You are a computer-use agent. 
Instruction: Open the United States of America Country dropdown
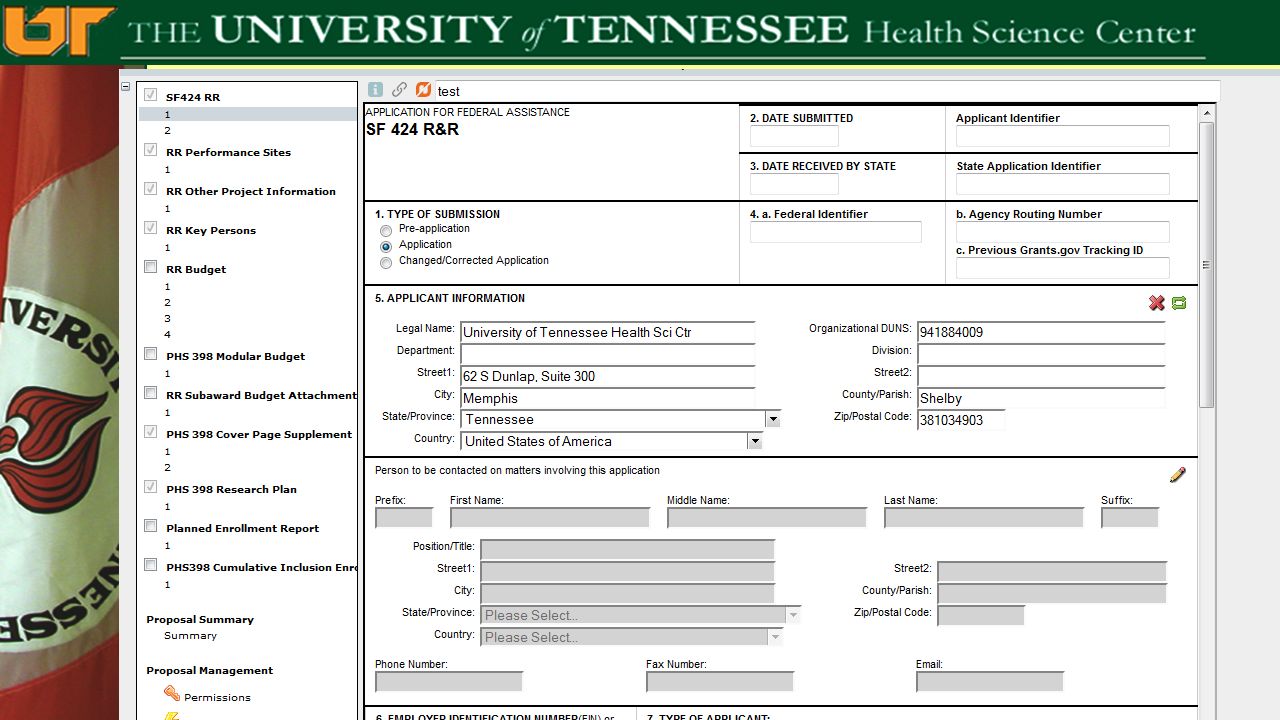coord(755,441)
